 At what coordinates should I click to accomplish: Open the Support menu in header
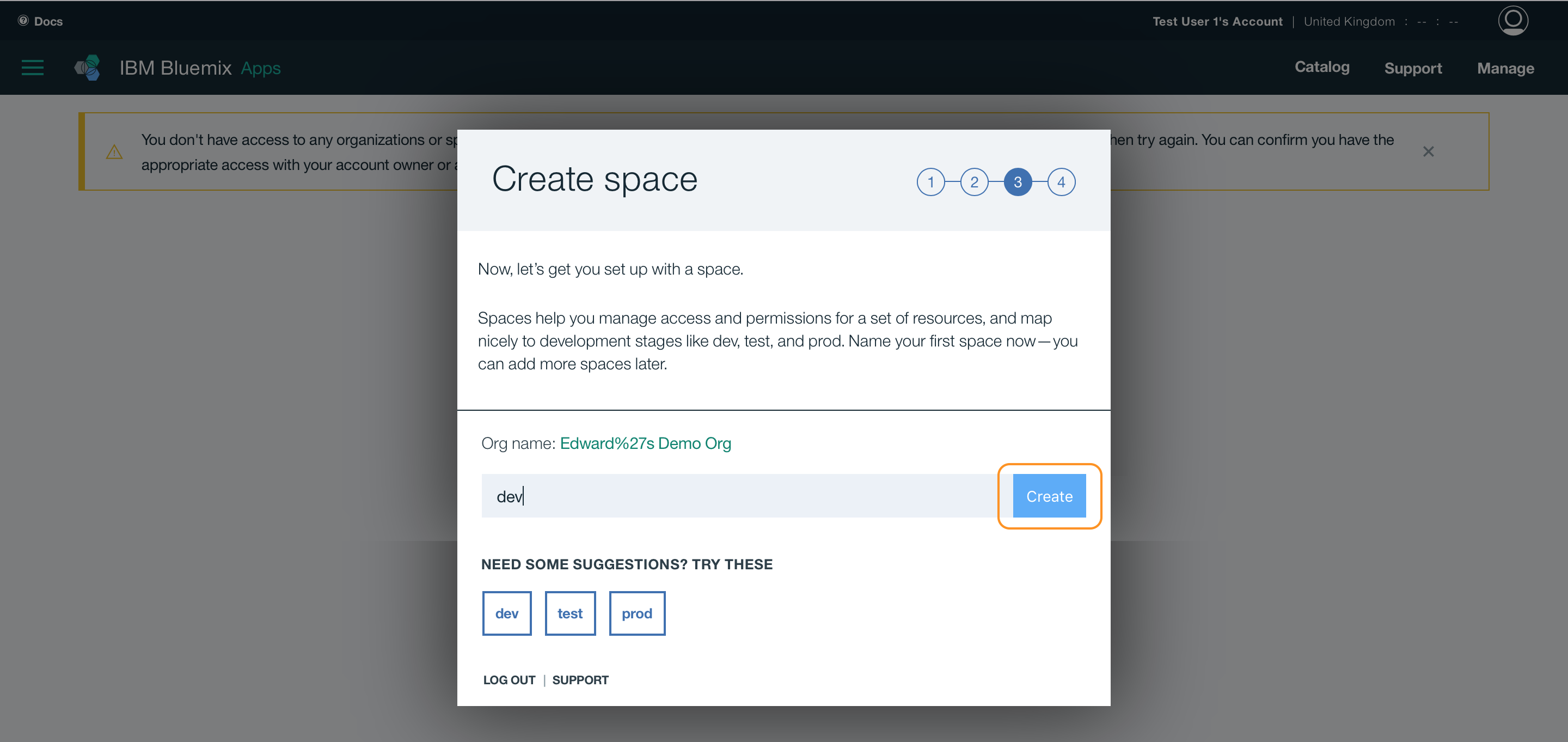click(x=1413, y=68)
